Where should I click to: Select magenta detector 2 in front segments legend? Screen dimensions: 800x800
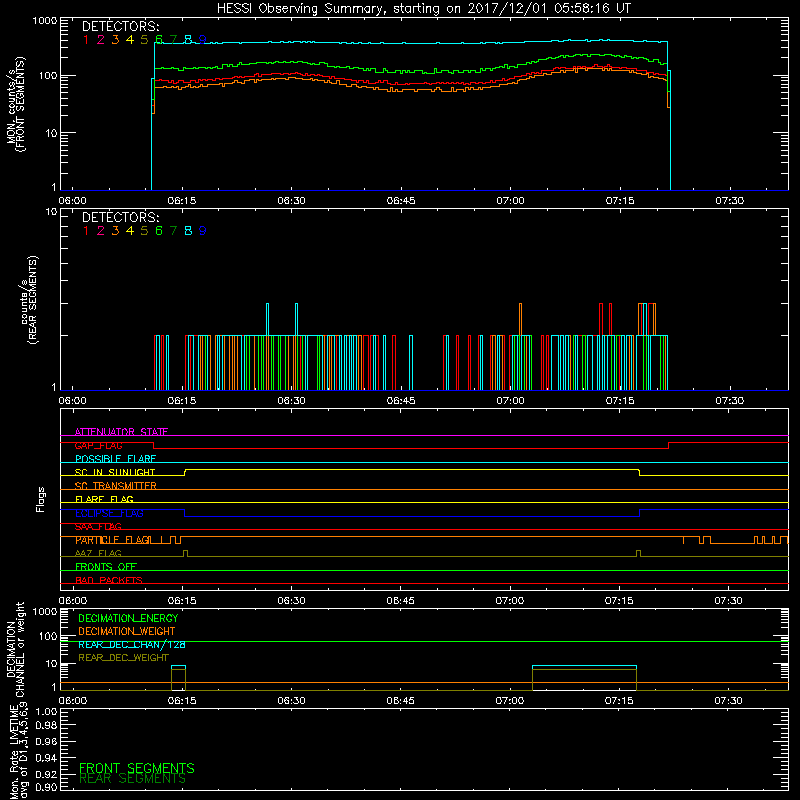tap(101, 40)
